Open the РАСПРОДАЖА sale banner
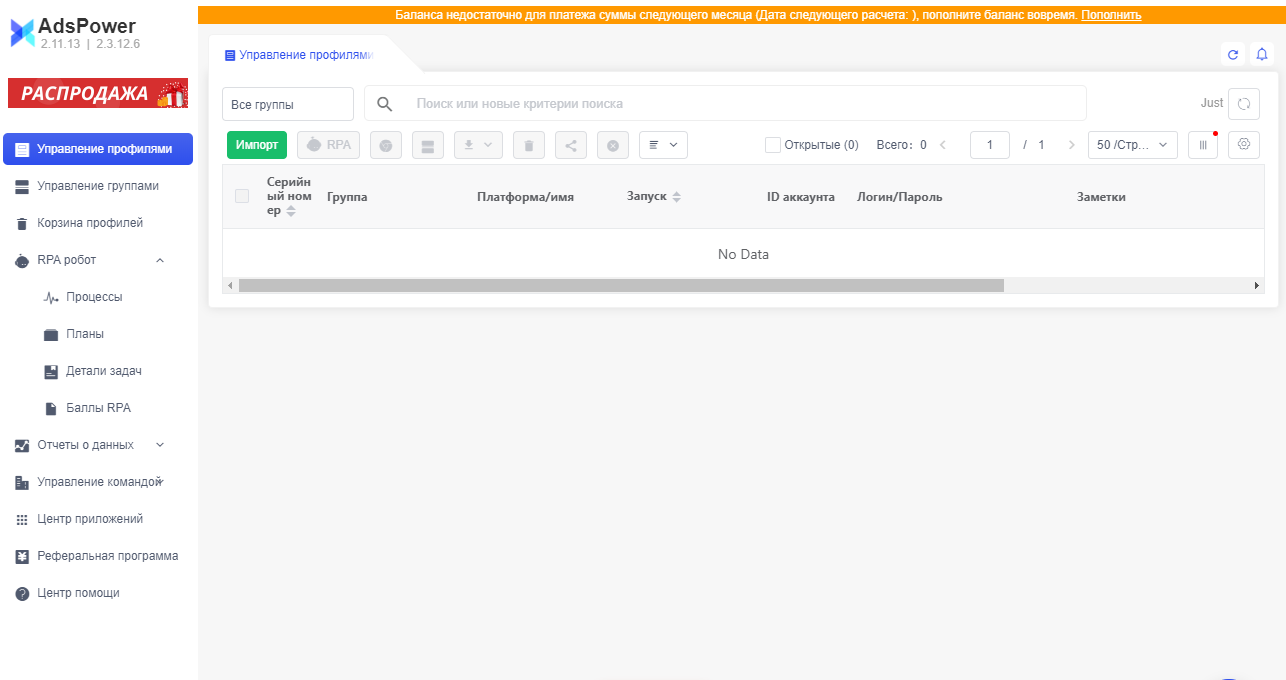 tap(98, 94)
